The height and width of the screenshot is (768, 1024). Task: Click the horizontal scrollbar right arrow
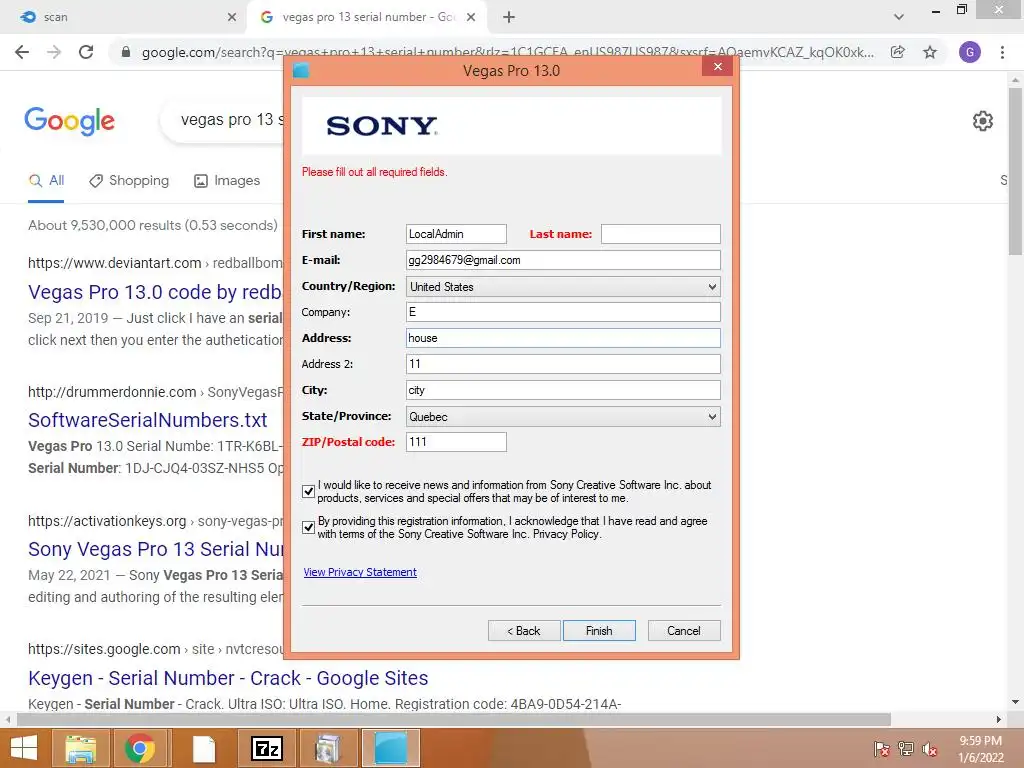(x=999, y=719)
